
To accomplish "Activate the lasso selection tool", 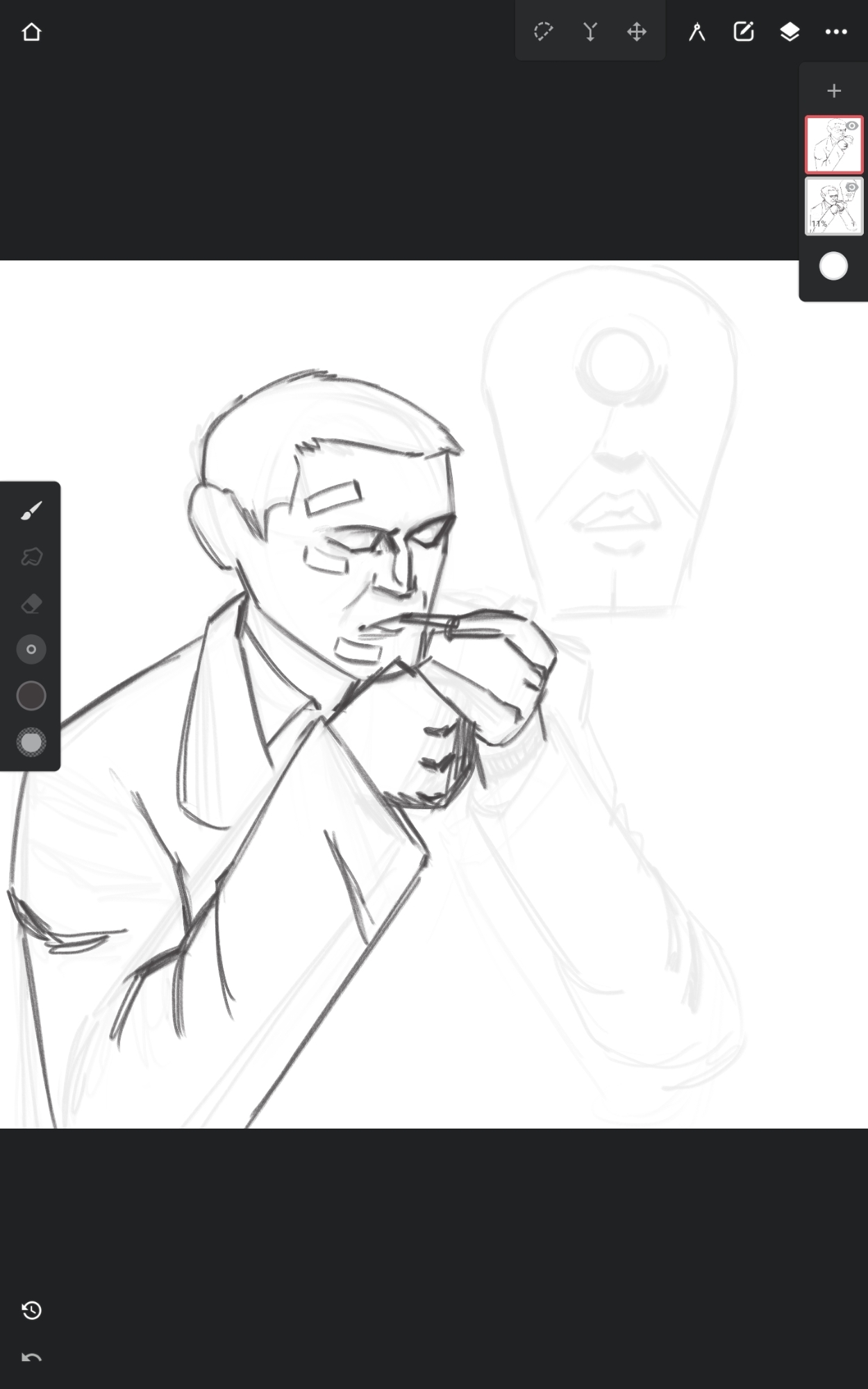I will pyautogui.click(x=543, y=31).
